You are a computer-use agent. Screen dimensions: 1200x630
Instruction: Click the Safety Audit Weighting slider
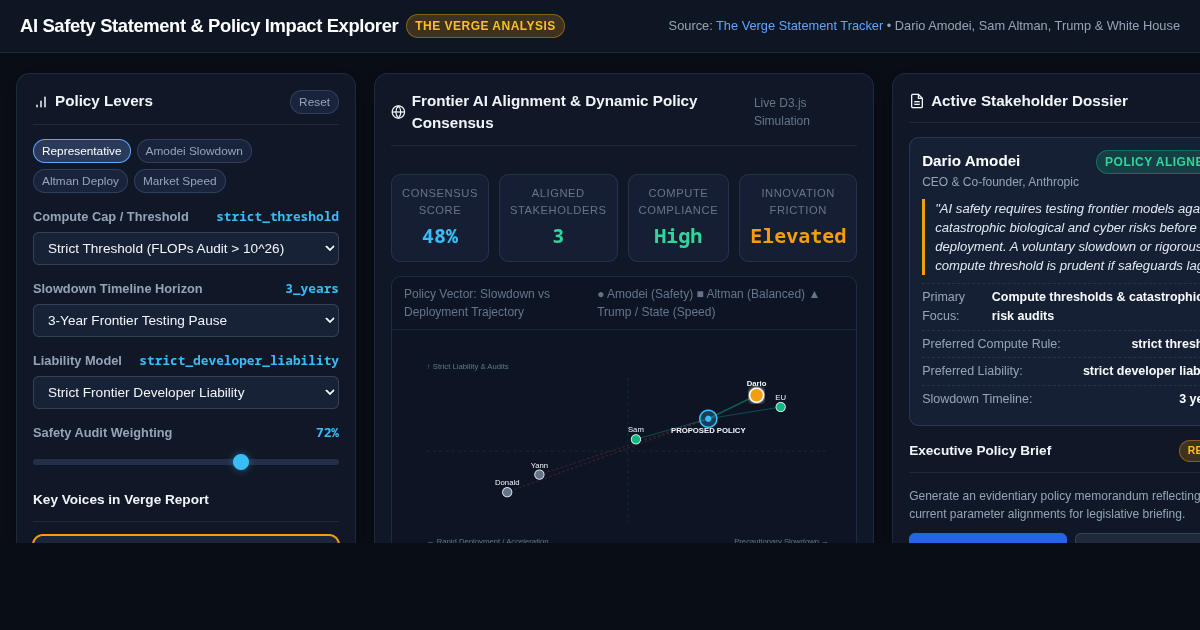[x=186, y=462]
